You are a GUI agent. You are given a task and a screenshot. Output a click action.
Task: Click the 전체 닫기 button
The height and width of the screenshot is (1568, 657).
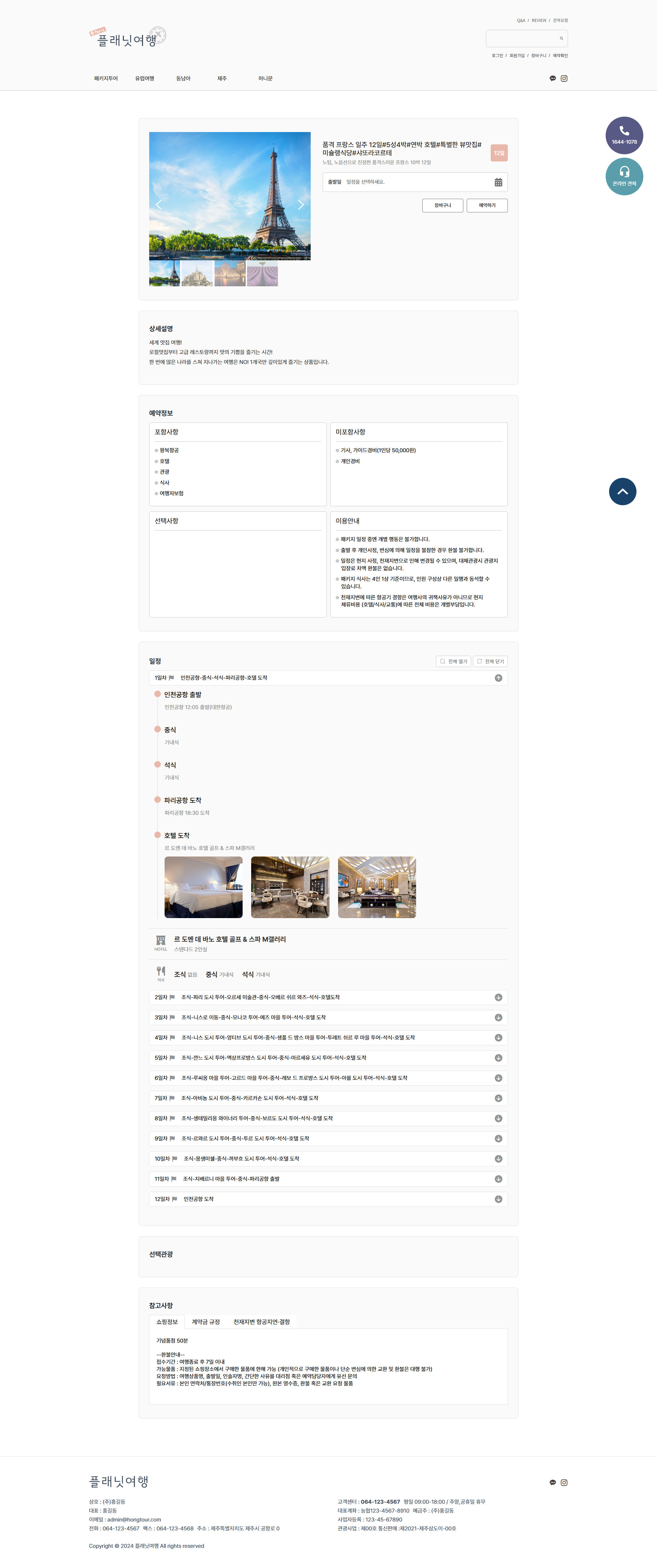click(490, 661)
